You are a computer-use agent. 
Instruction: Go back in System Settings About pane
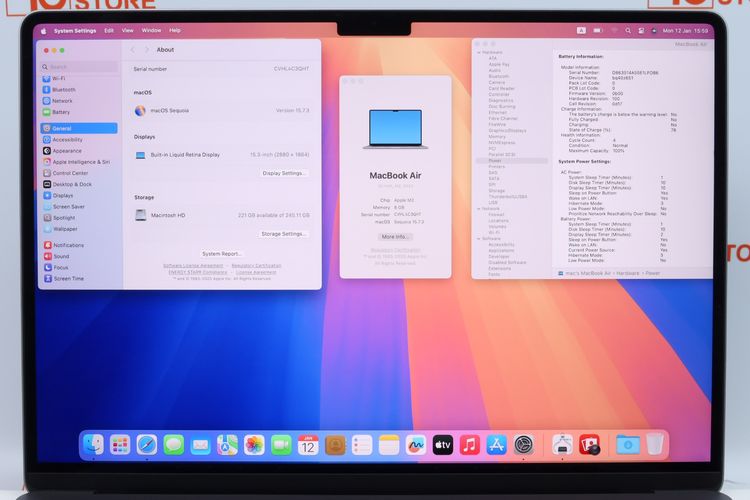coord(132,50)
